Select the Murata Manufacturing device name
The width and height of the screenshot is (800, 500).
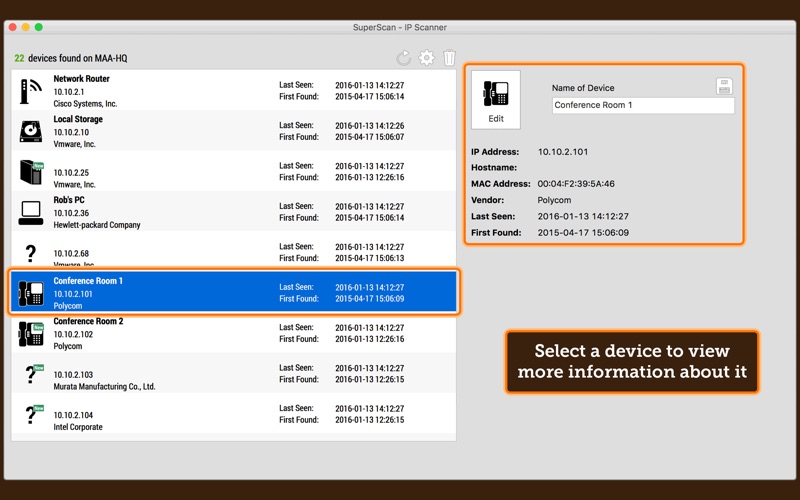104,387
